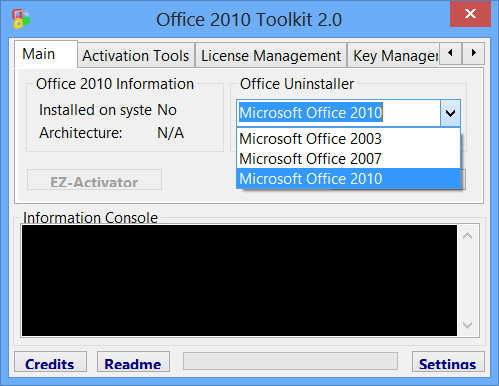
Task: Open the Activation Tools tab
Action: coord(136,55)
